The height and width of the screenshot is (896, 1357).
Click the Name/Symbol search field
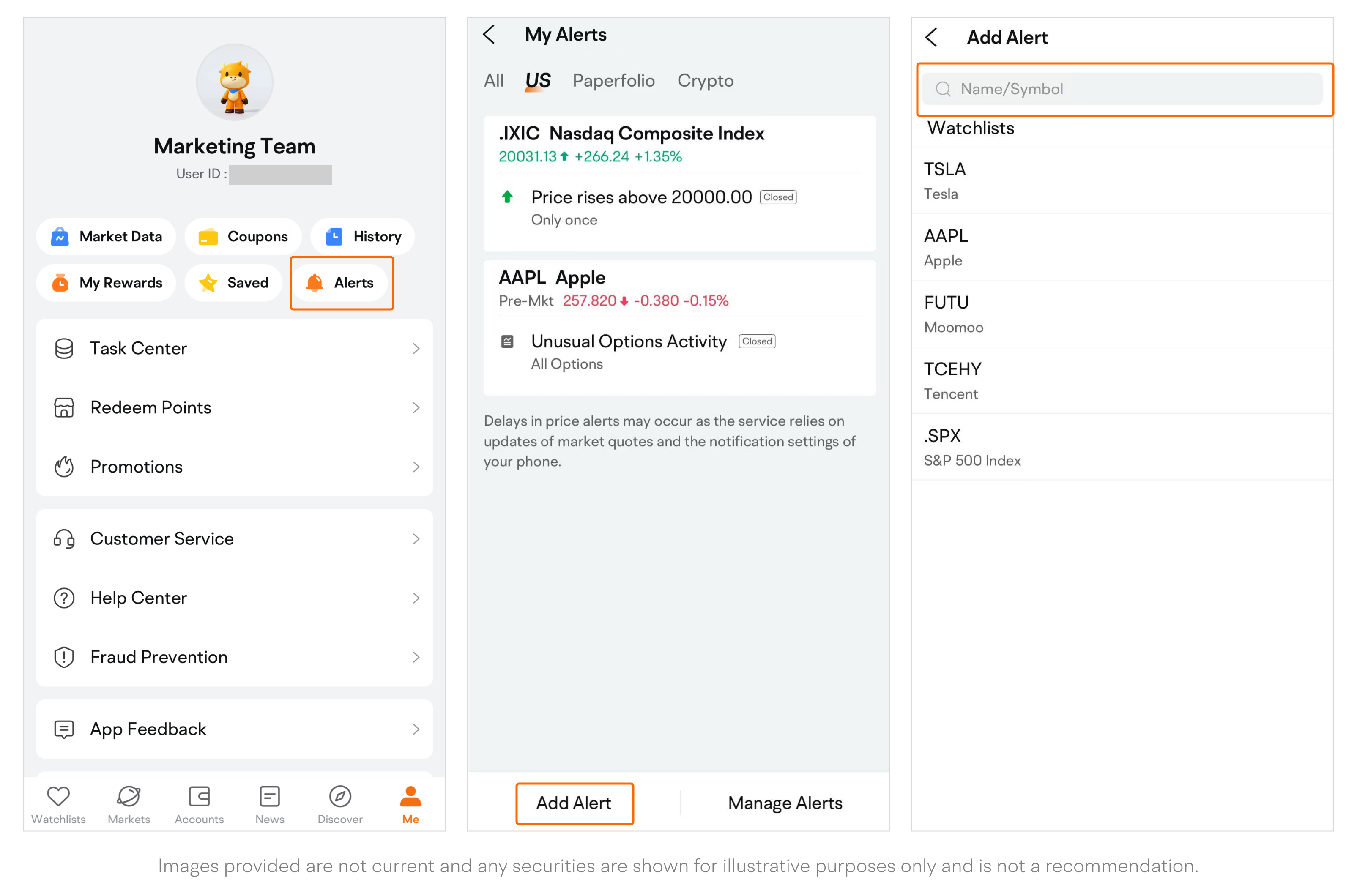[x=1122, y=89]
